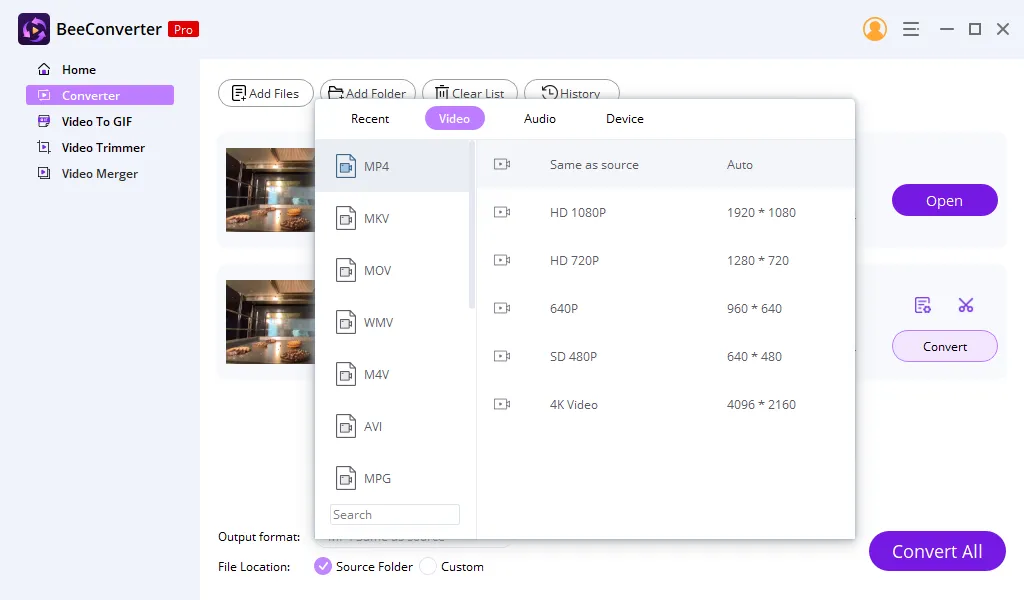Viewport: 1024px width, 600px height.
Task: Click the Video Merger sidebar icon
Action: coord(44,173)
